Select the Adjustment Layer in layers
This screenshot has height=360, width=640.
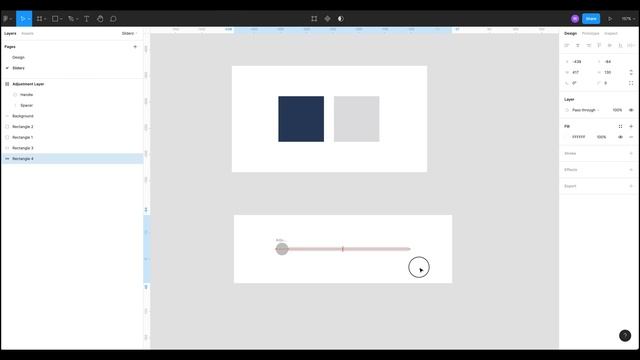coord(28,84)
